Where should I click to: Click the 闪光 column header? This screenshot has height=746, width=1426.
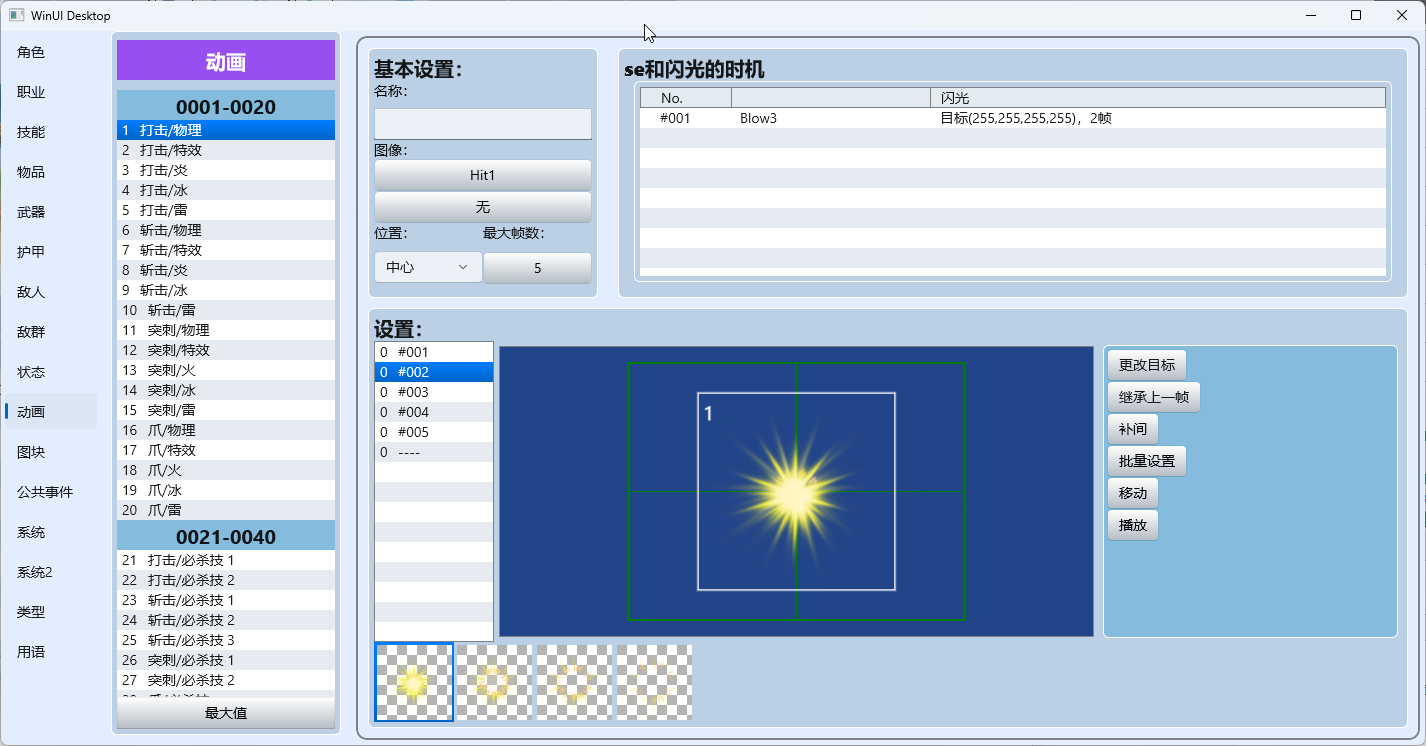pyautogui.click(x=1158, y=98)
